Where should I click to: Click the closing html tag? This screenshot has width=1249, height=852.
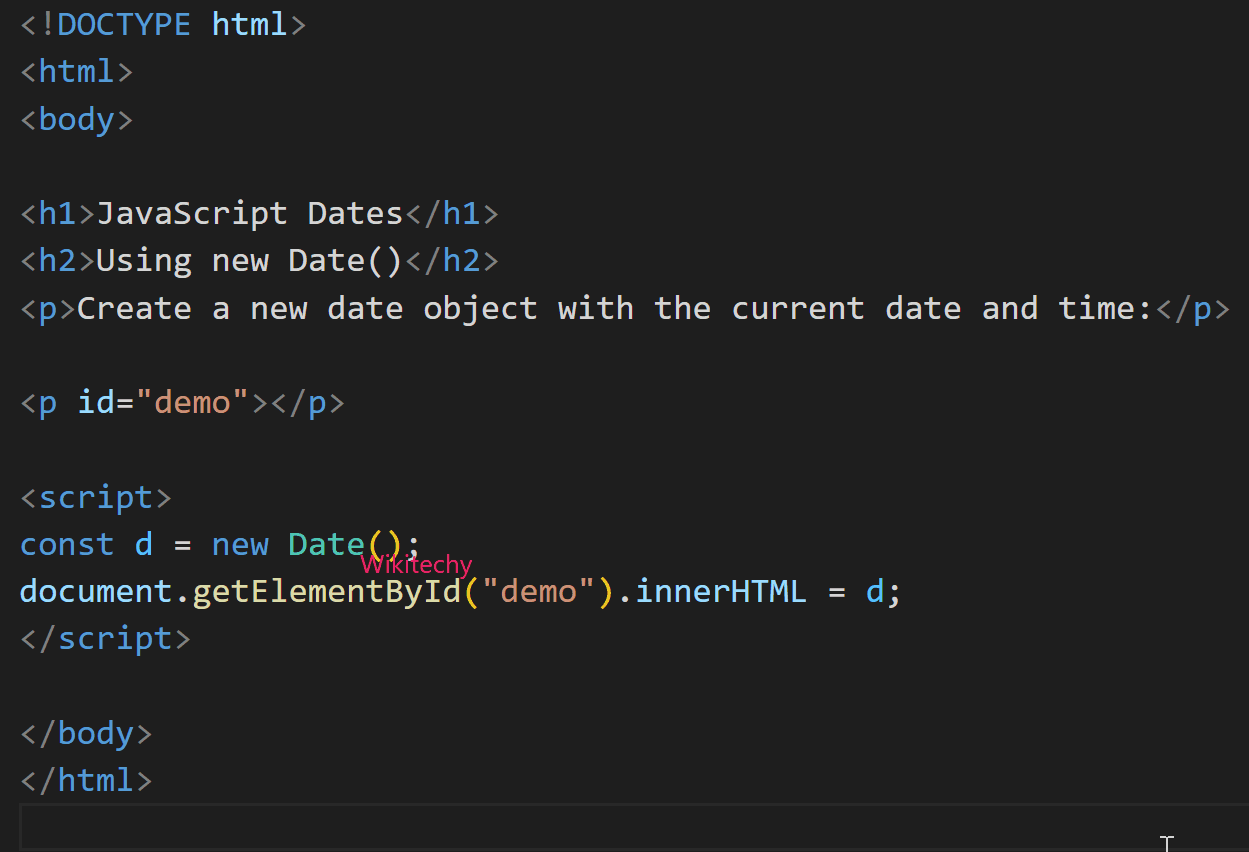point(85,780)
